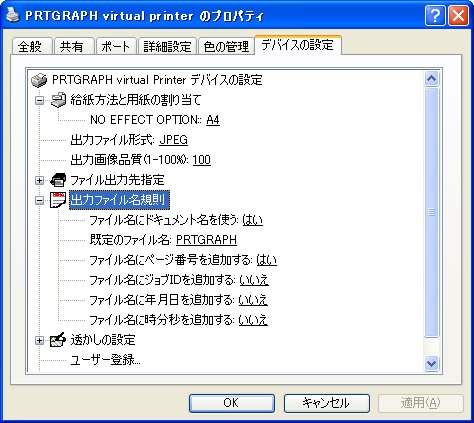Click the printer icon in the title bar

[13, 15]
